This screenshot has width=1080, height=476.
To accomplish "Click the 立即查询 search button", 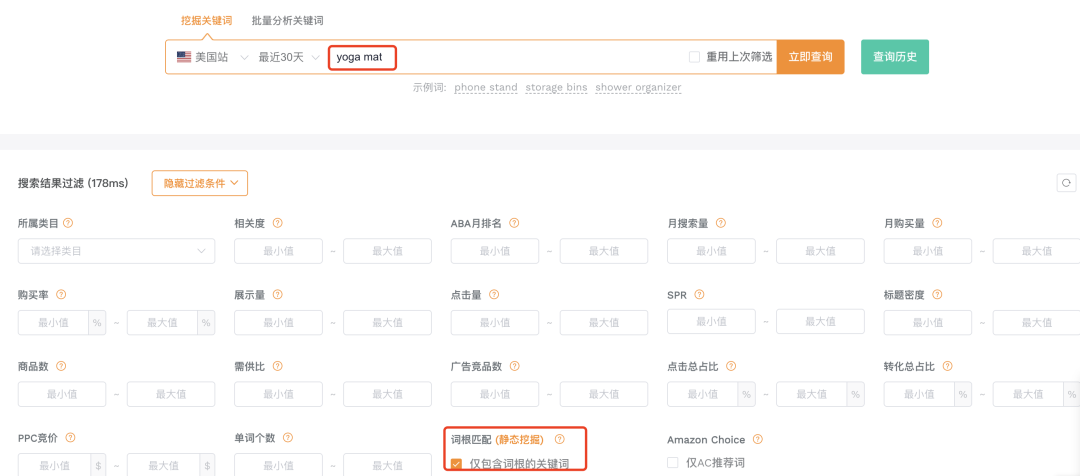I will (810, 57).
